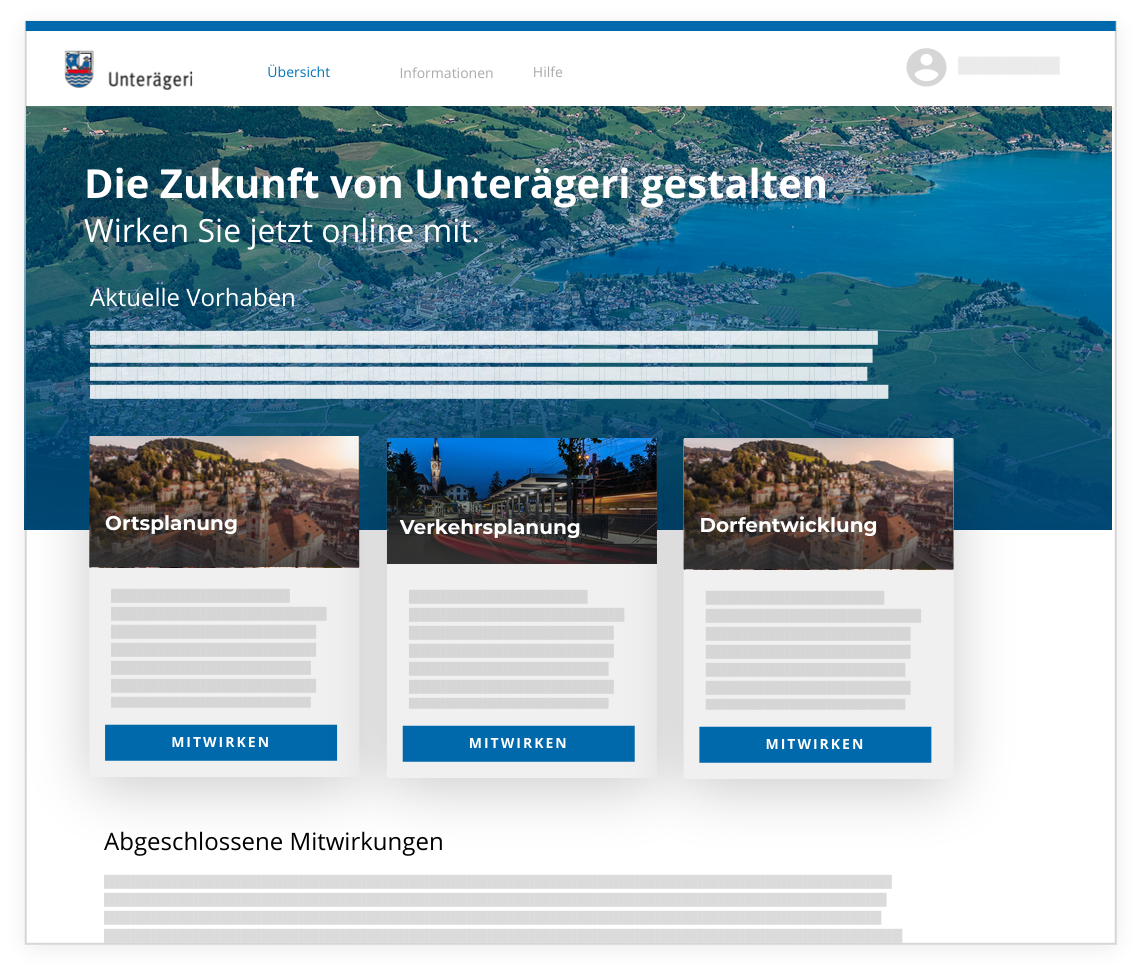Click the Aktuelle Vorhaben heading

coord(193,297)
